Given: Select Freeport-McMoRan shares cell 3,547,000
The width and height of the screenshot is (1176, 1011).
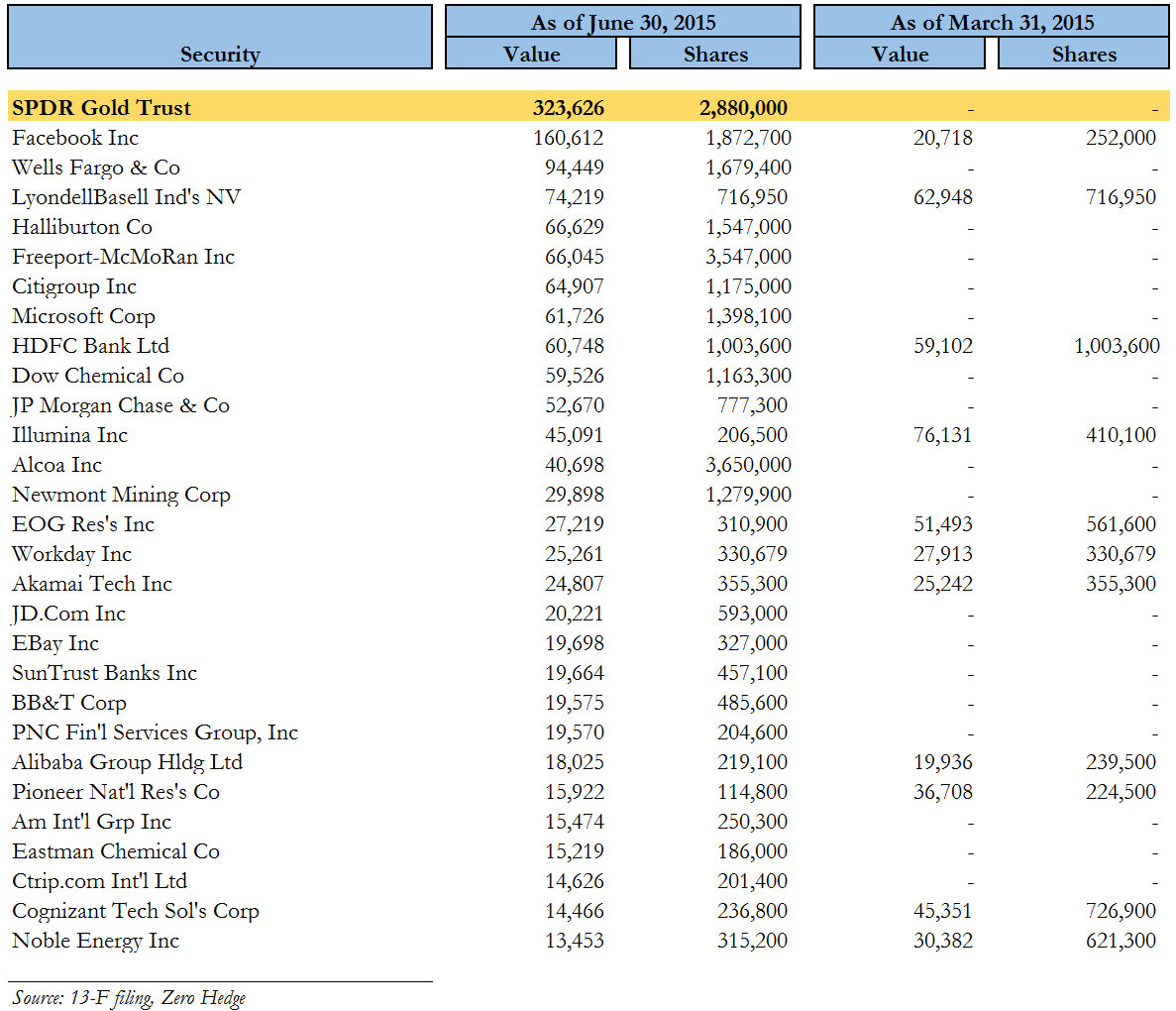Looking at the screenshot, I should (x=748, y=257).
